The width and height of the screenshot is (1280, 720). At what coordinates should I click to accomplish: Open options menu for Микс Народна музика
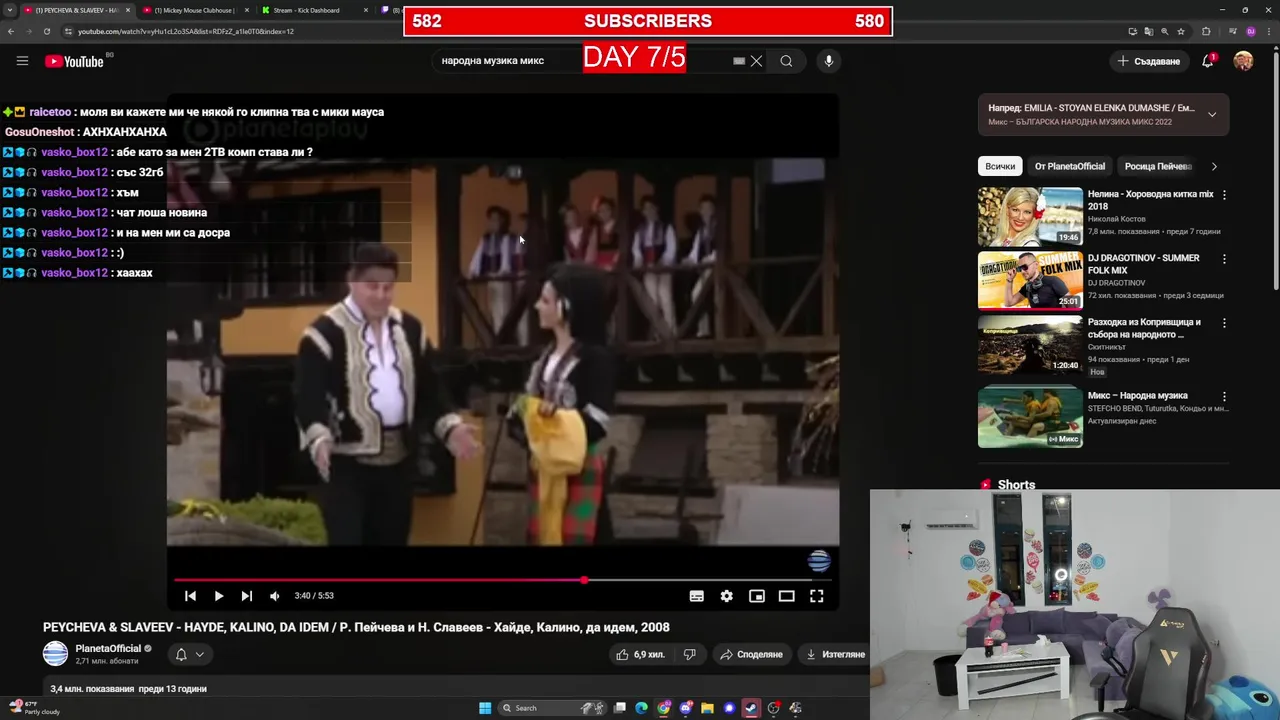tap(1224, 396)
